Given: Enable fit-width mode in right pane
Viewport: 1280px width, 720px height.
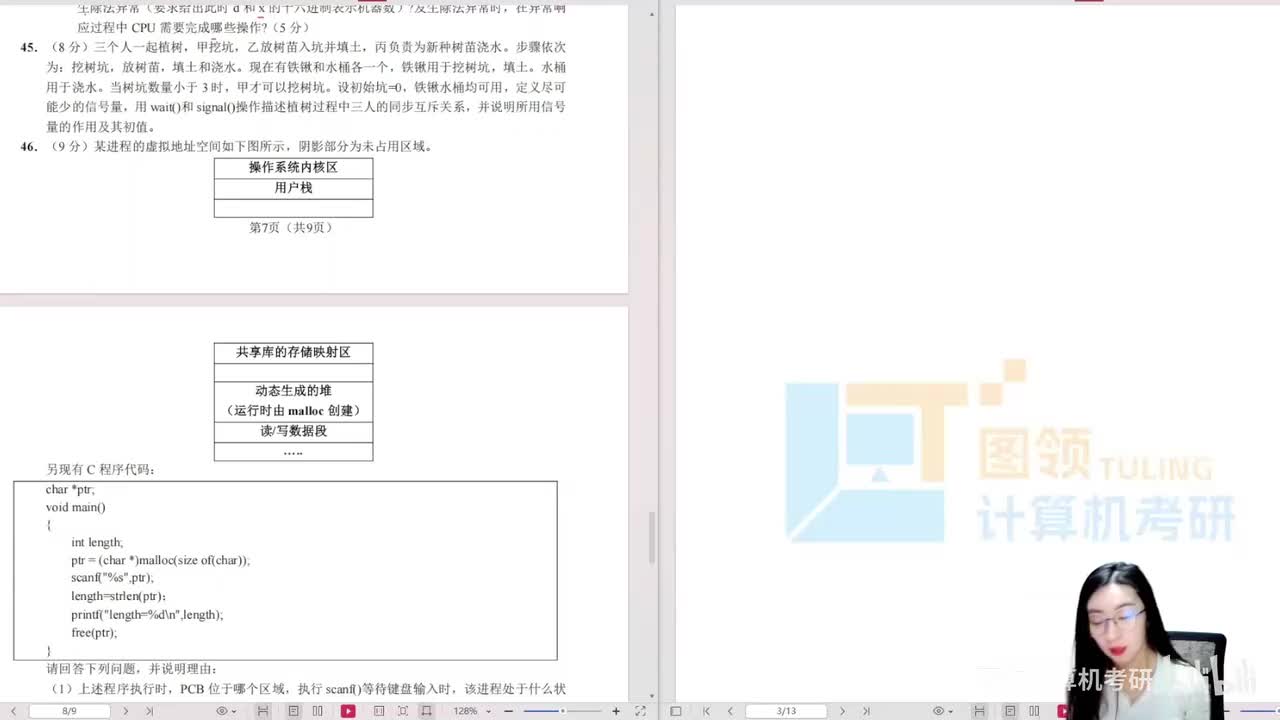Looking at the screenshot, I should point(979,711).
